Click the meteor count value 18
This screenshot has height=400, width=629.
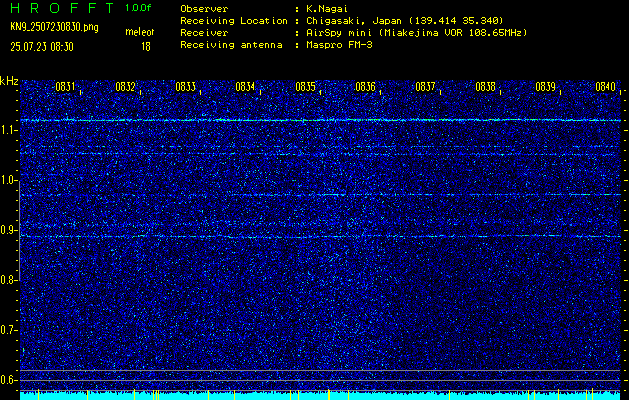[x=146, y=47]
